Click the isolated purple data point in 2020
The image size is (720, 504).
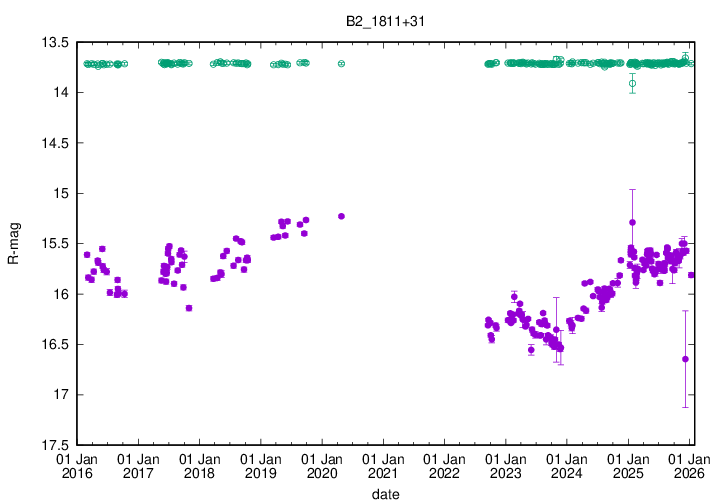341,216
